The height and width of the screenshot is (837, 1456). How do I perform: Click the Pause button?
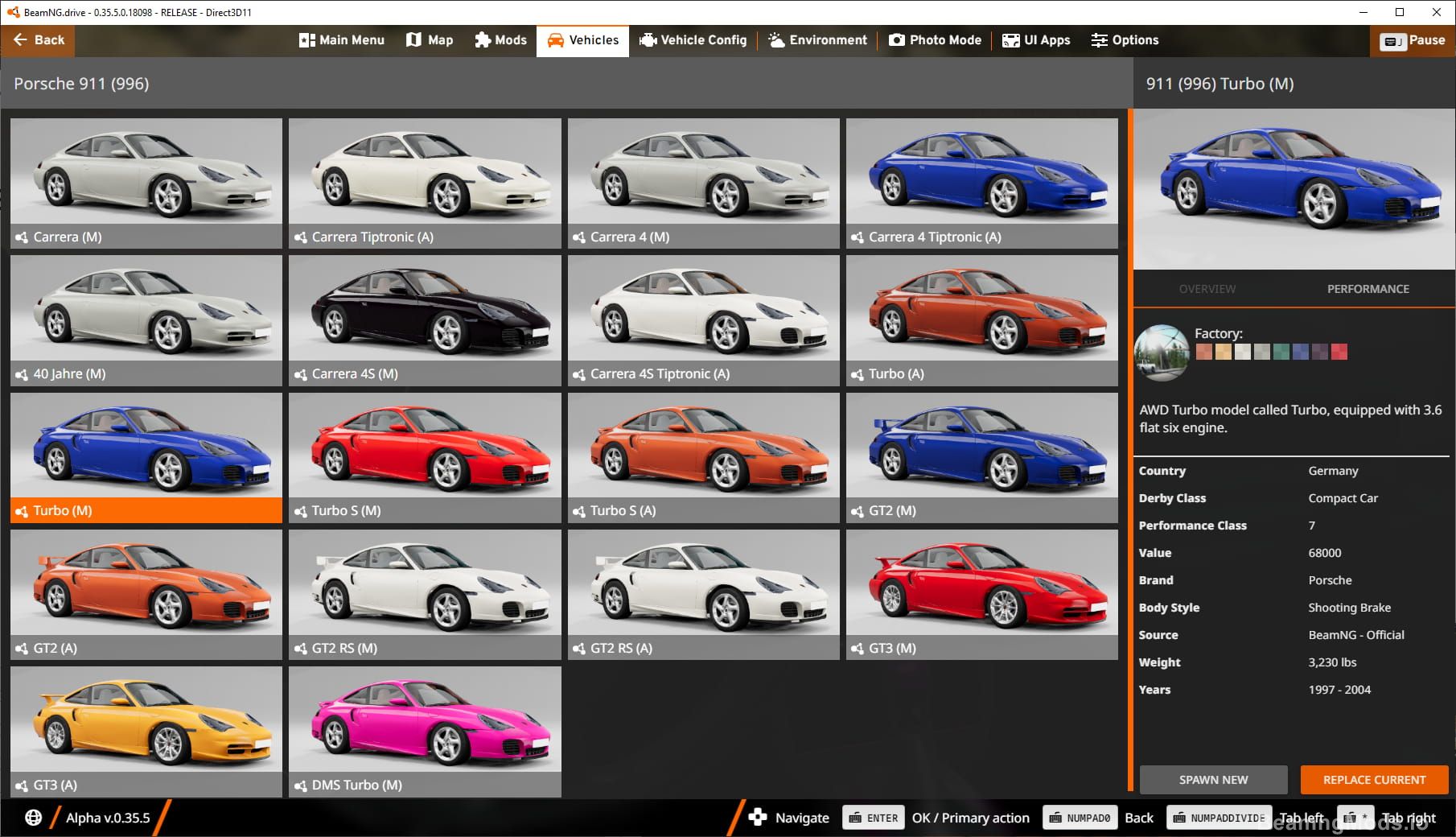pos(1413,40)
